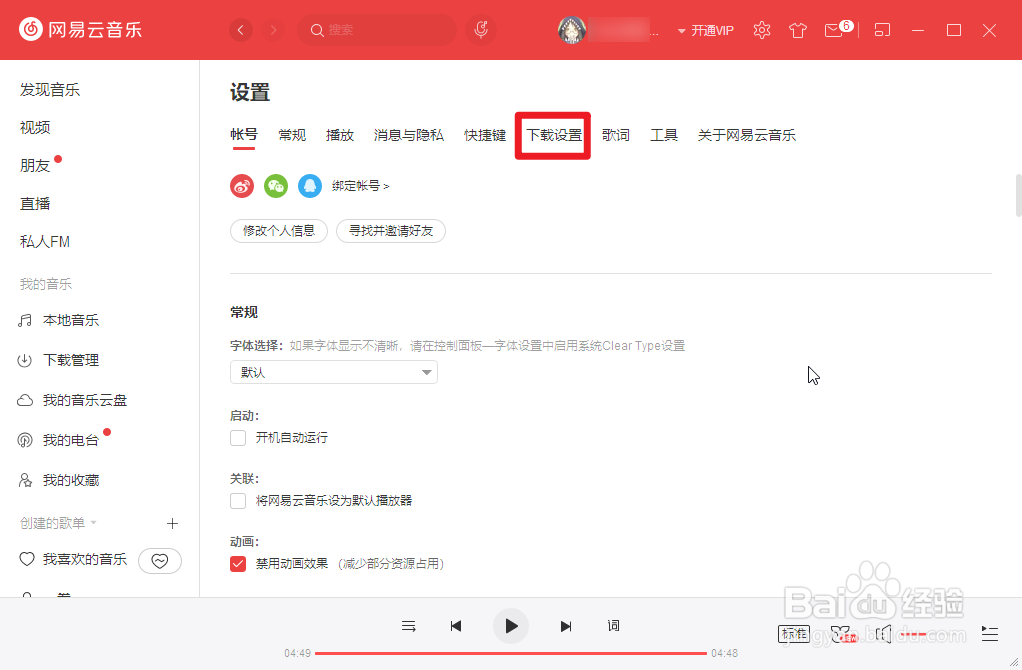Skip to next track
The width and height of the screenshot is (1022, 670).
click(x=566, y=626)
